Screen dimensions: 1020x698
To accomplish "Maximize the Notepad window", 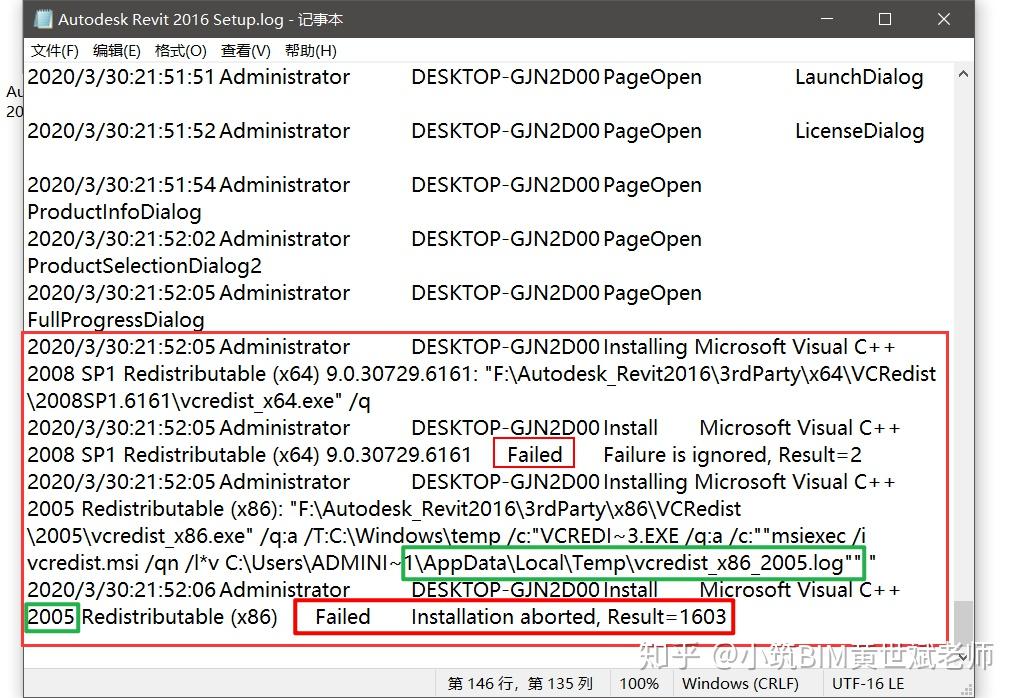I will (885, 19).
